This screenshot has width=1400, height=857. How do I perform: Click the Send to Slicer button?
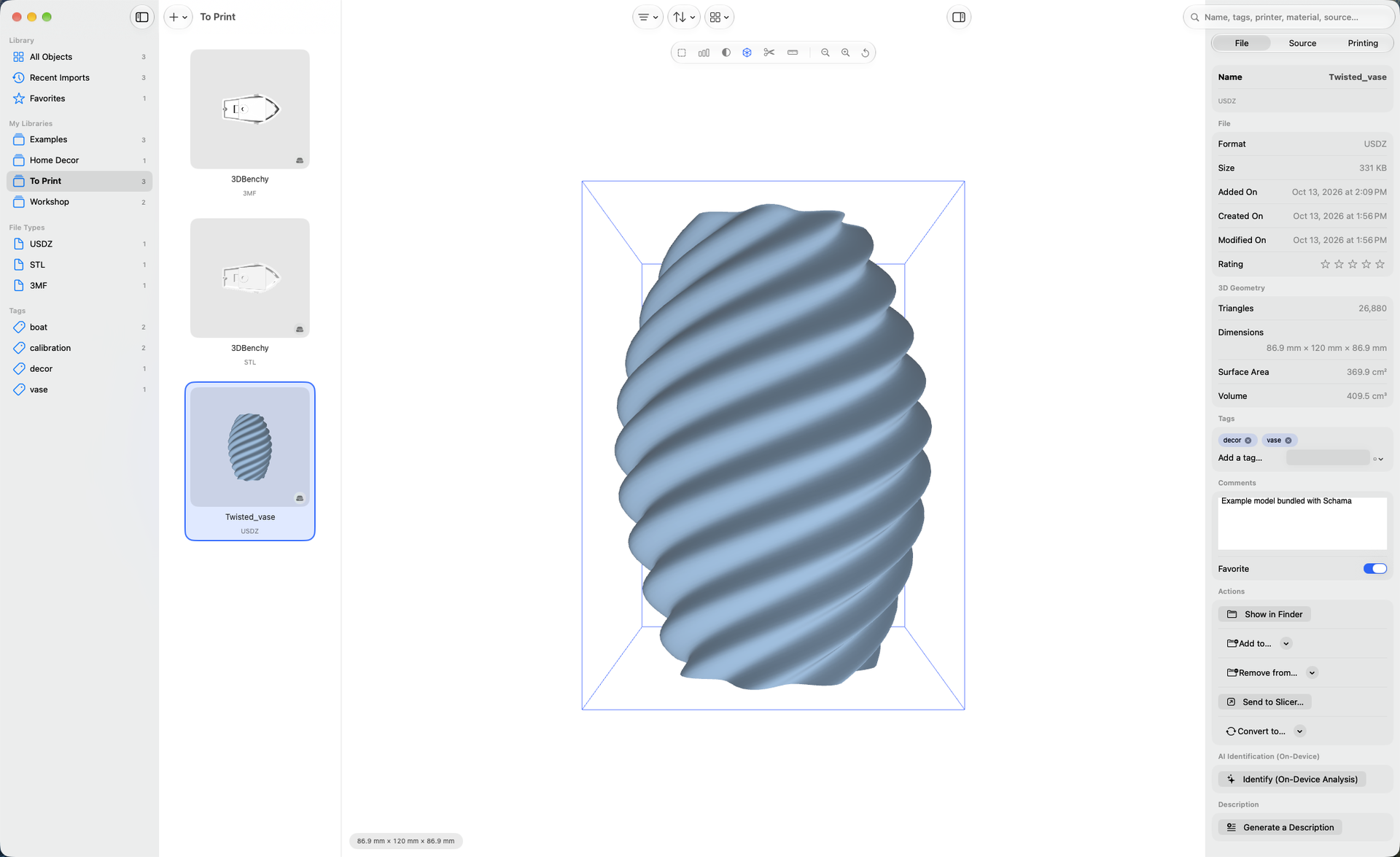tap(1264, 702)
